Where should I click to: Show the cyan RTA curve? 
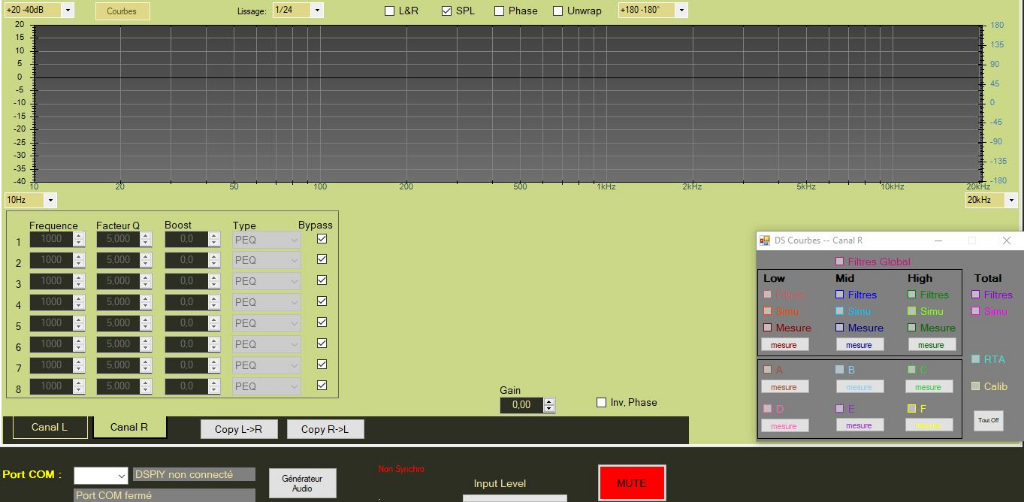pyautogui.click(x=976, y=359)
